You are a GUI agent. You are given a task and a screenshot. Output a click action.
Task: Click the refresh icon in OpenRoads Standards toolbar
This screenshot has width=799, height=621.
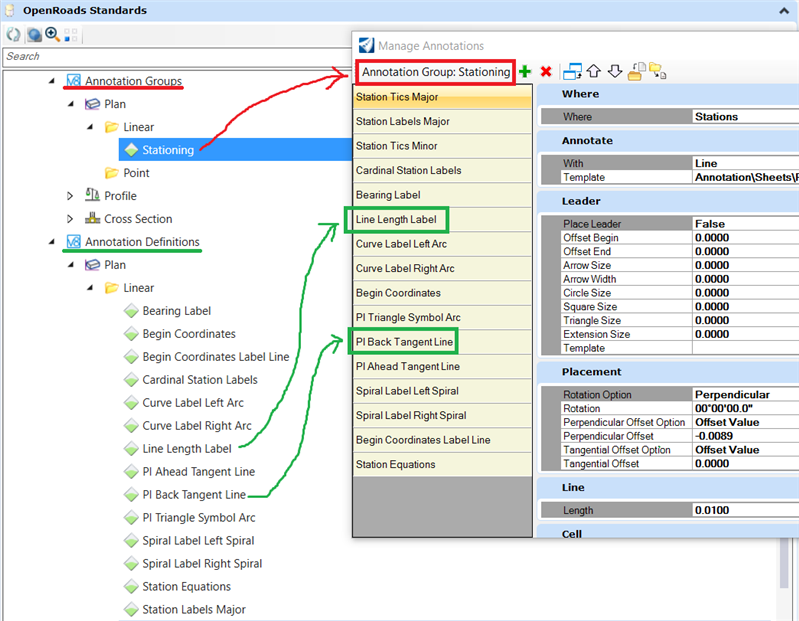(14, 35)
